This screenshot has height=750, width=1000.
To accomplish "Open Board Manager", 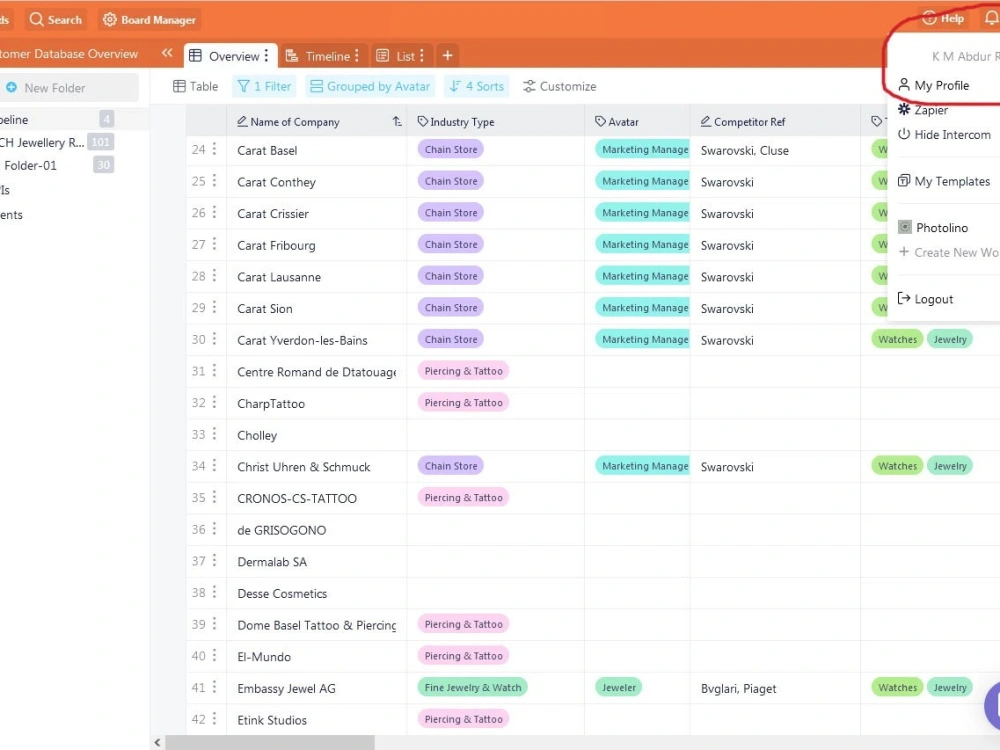I will 150,20.
